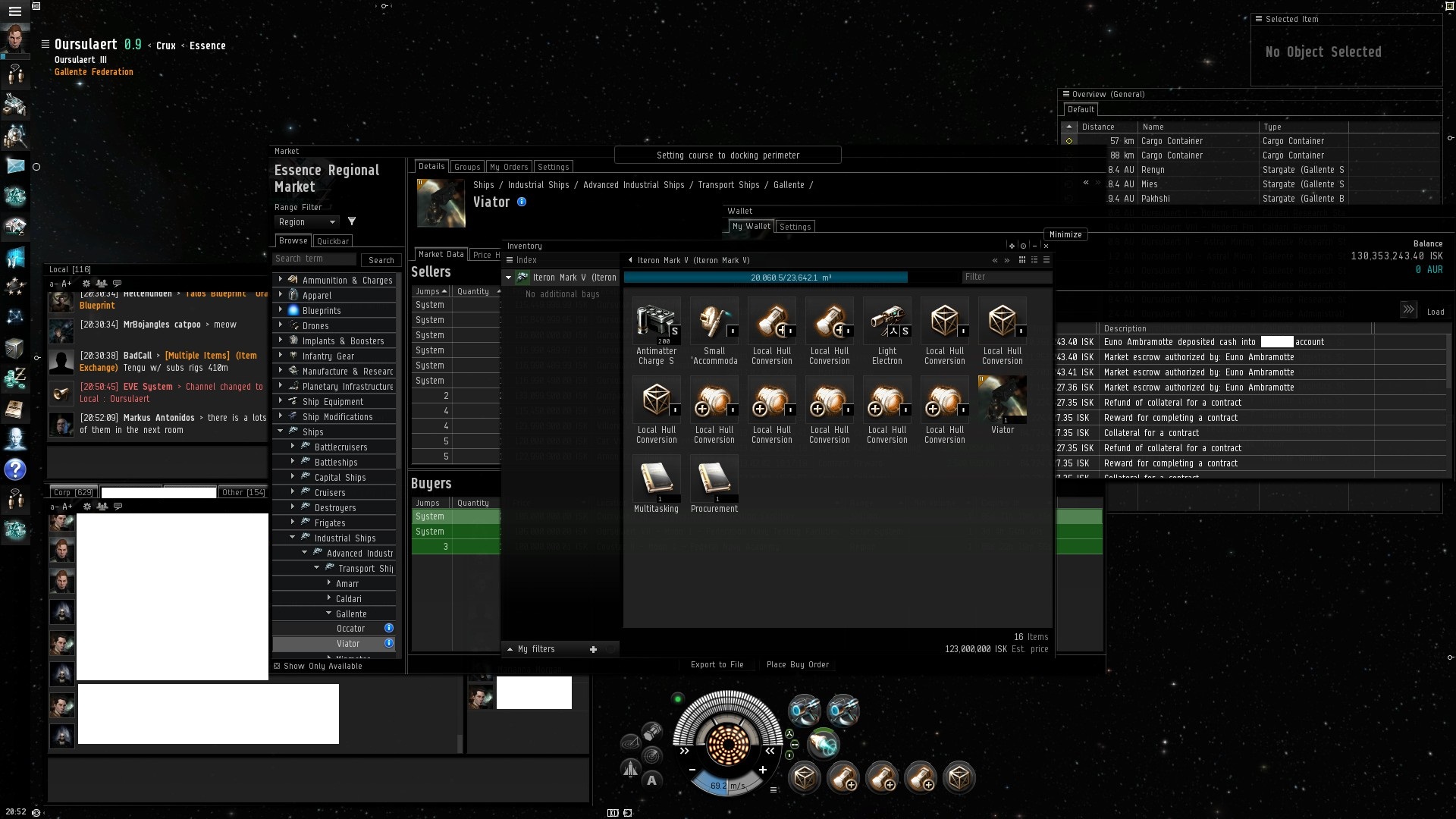This screenshot has width=1456, height=819.
Task: Click the market range filter funnel icon
Action: [352, 221]
